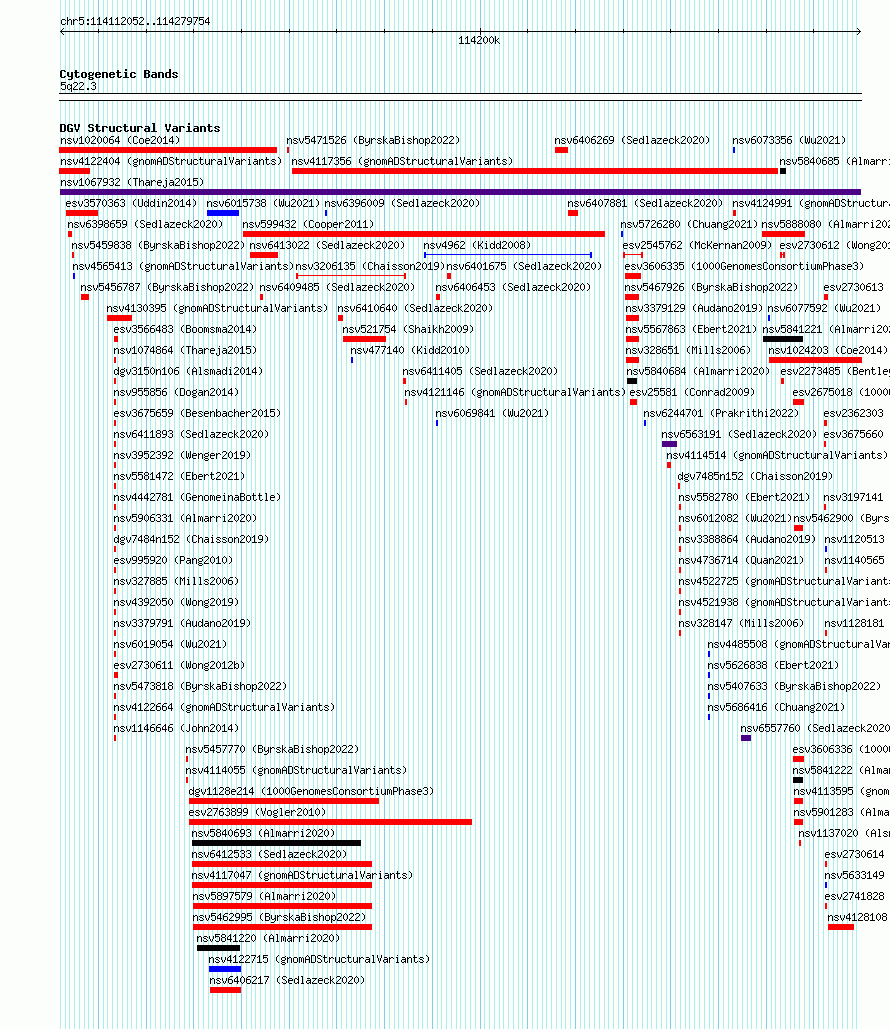Select the red bar of nsv599432
This screenshot has height=1029, width=890.
point(424,234)
